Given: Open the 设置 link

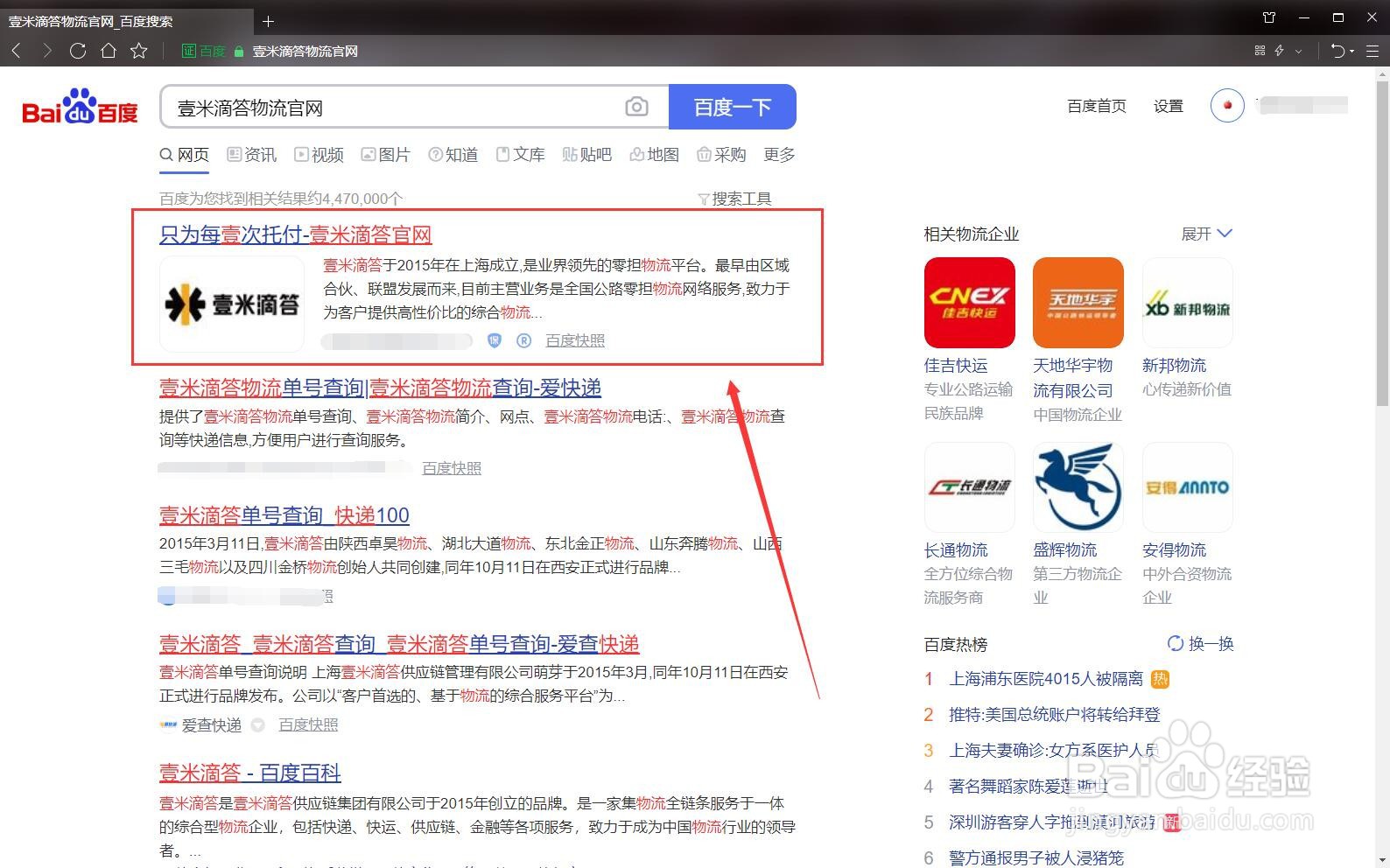Looking at the screenshot, I should 1168,106.
